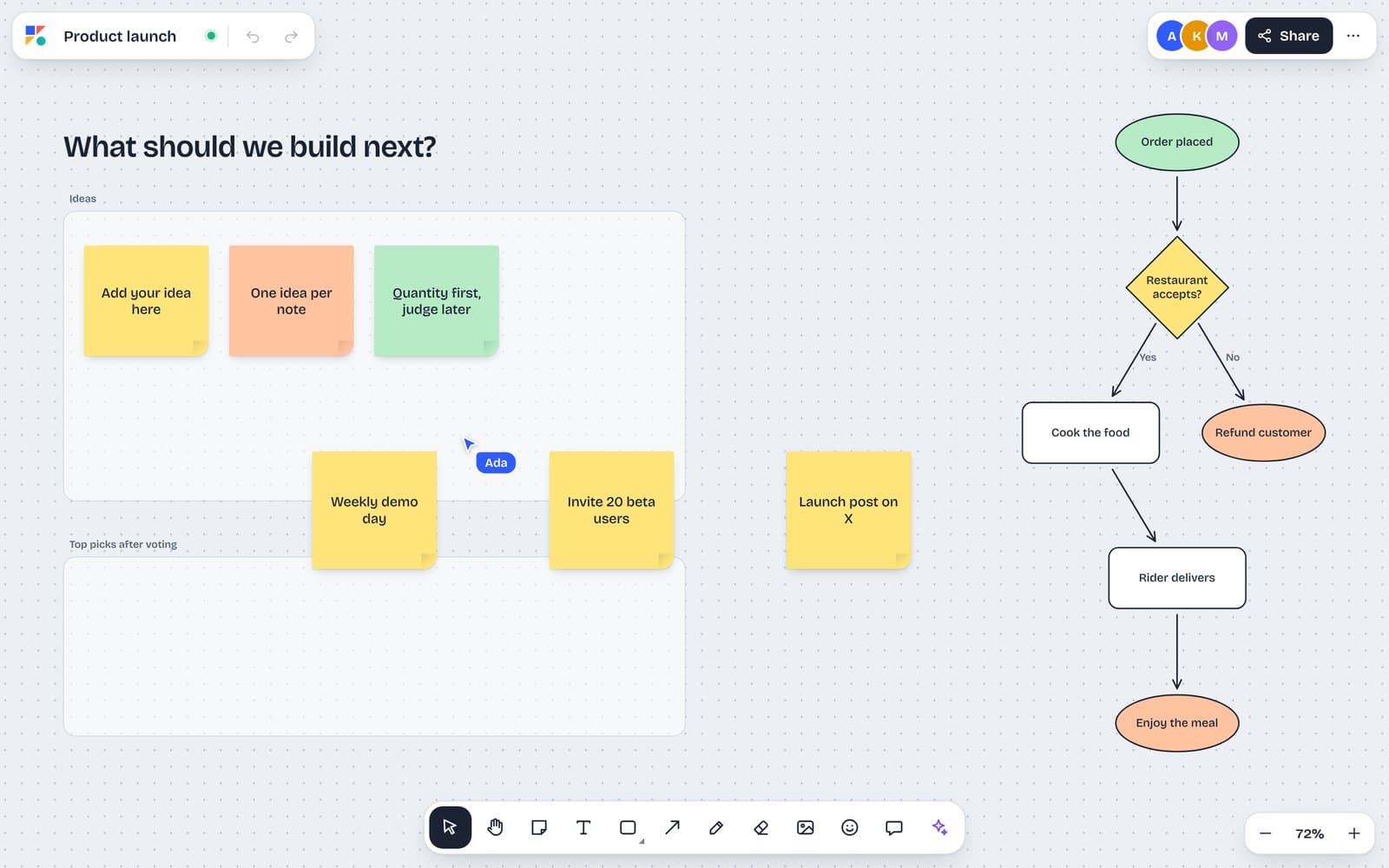Viewport: 1389px width, 868px height.
Task: Activate the hand pan tool
Action: [495, 827]
